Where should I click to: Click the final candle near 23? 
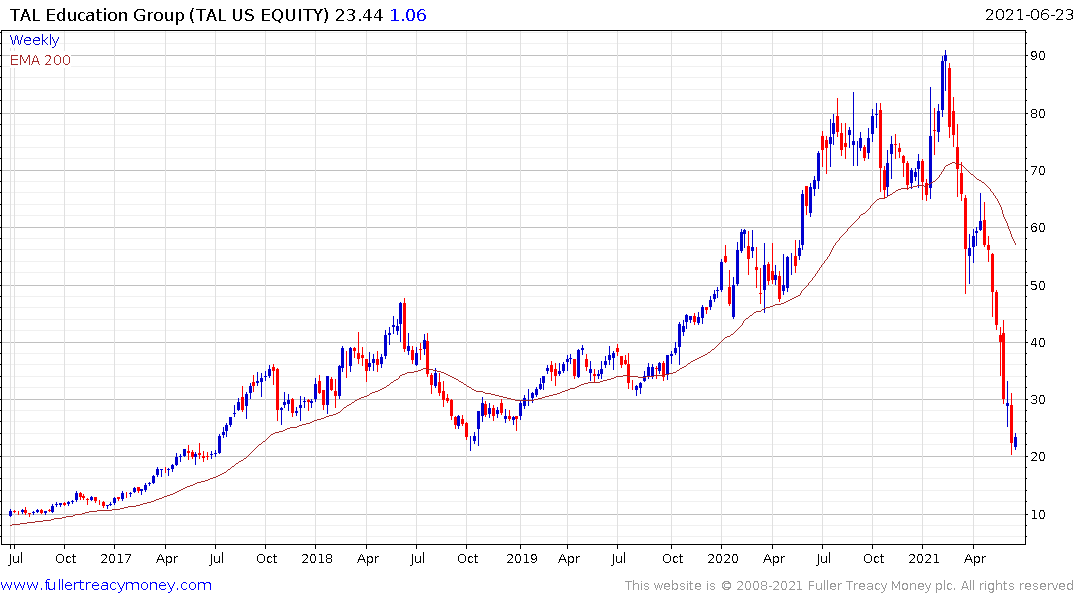click(1015, 442)
